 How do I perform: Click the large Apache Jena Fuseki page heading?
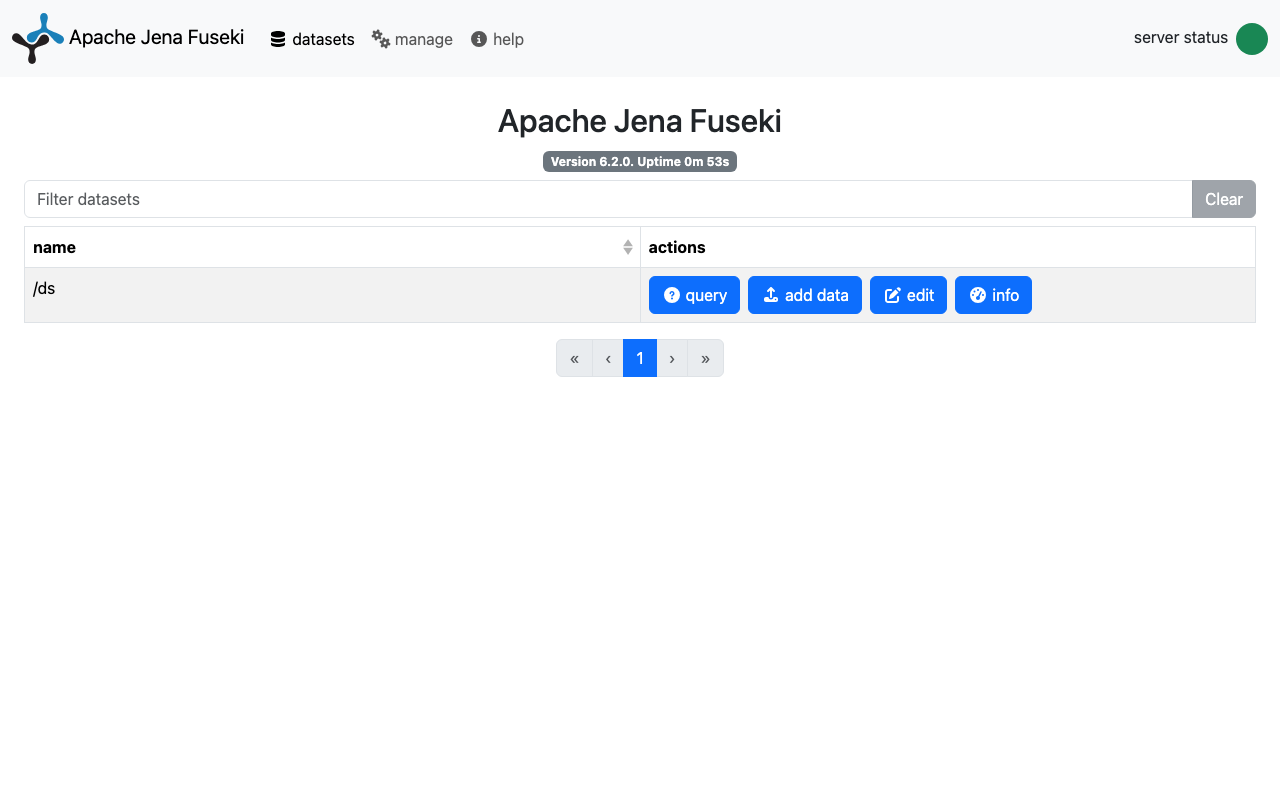[x=640, y=121]
